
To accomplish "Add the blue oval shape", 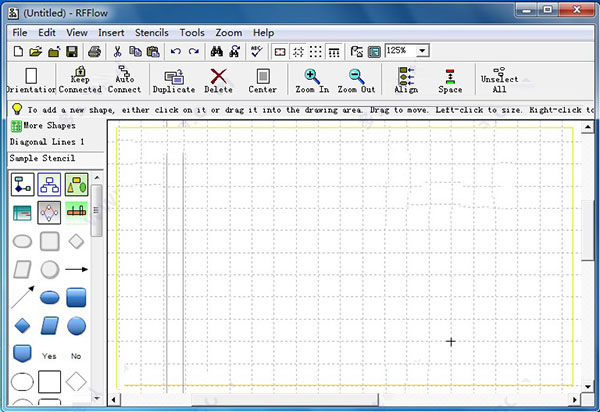I will pos(50,298).
